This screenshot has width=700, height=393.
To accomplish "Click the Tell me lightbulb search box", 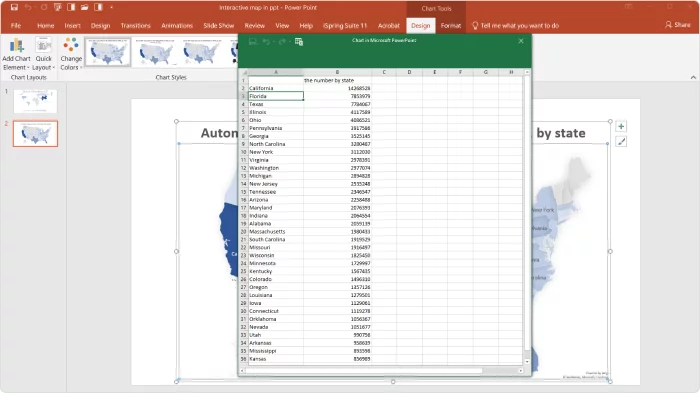I will pyautogui.click(x=516, y=25).
